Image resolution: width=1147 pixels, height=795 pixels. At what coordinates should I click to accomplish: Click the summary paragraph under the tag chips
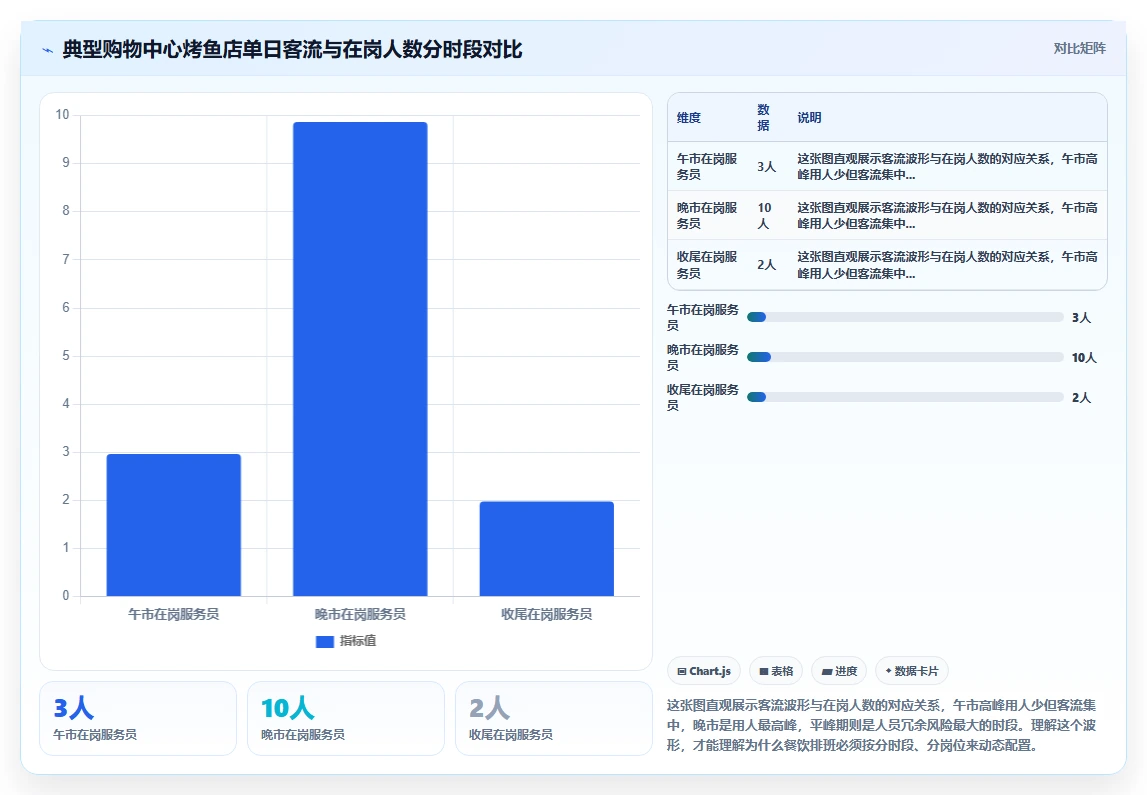coord(881,726)
